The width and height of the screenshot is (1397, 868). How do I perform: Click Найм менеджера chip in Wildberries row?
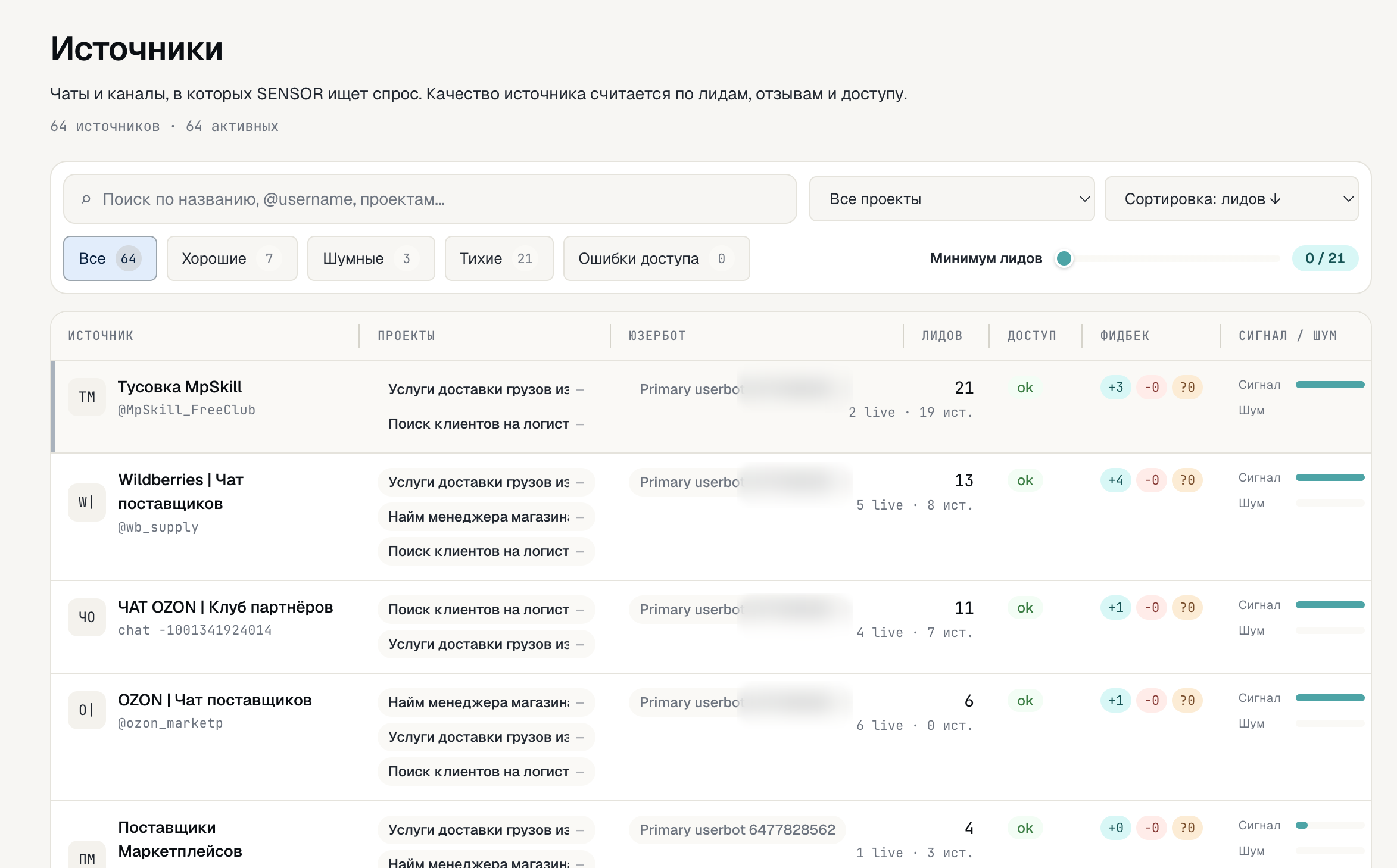pos(487,517)
